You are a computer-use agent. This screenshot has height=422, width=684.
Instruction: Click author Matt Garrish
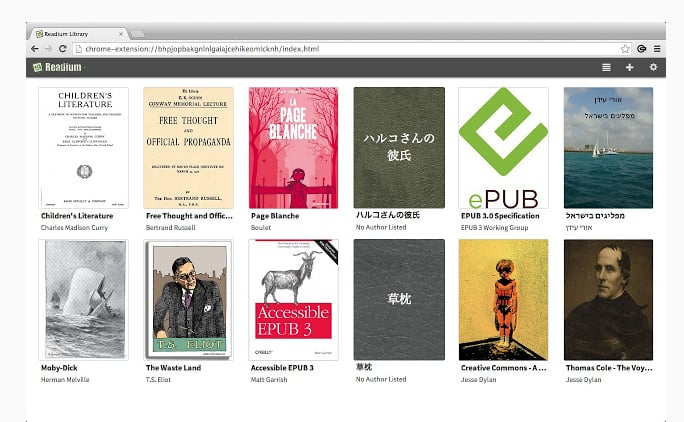pos(269,380)
